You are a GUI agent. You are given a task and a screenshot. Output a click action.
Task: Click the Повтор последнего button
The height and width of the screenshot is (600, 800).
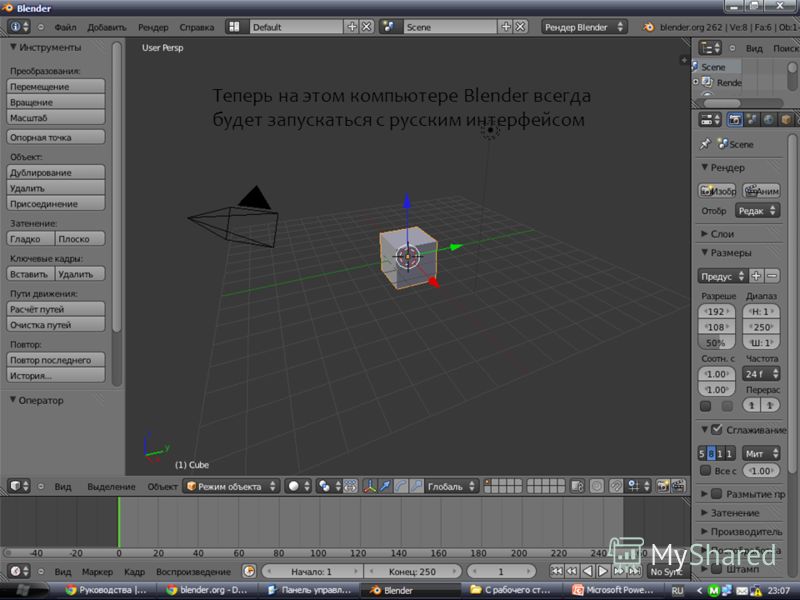[x=56, y=360]
